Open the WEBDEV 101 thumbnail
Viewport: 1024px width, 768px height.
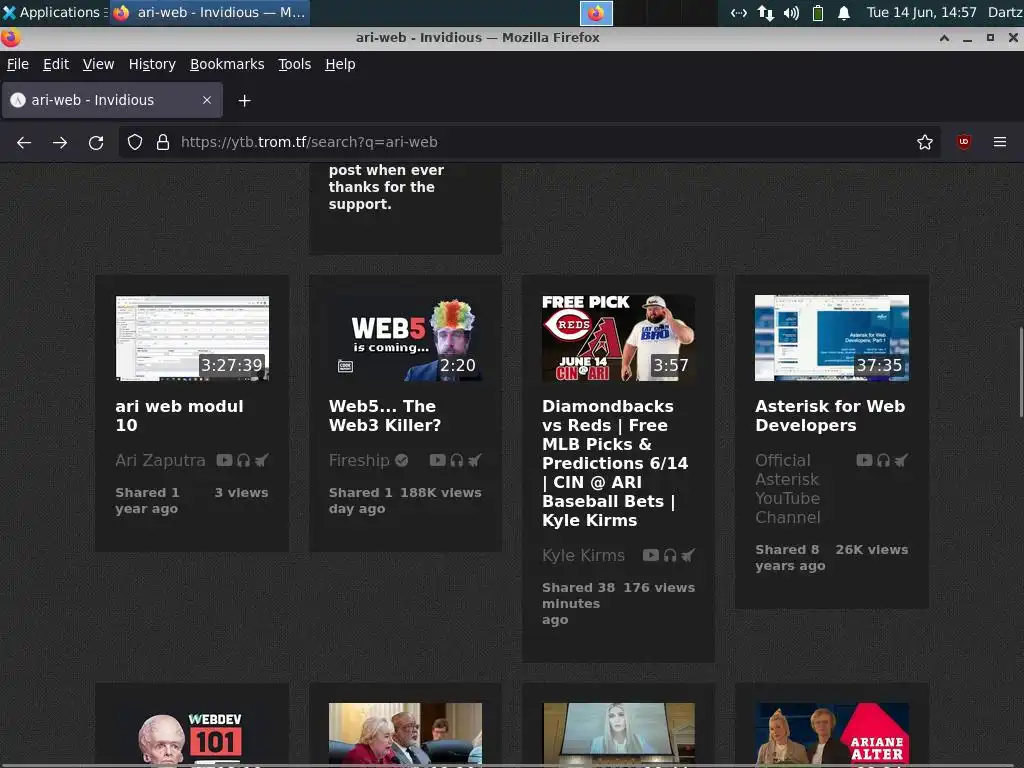tap(192, 735)
